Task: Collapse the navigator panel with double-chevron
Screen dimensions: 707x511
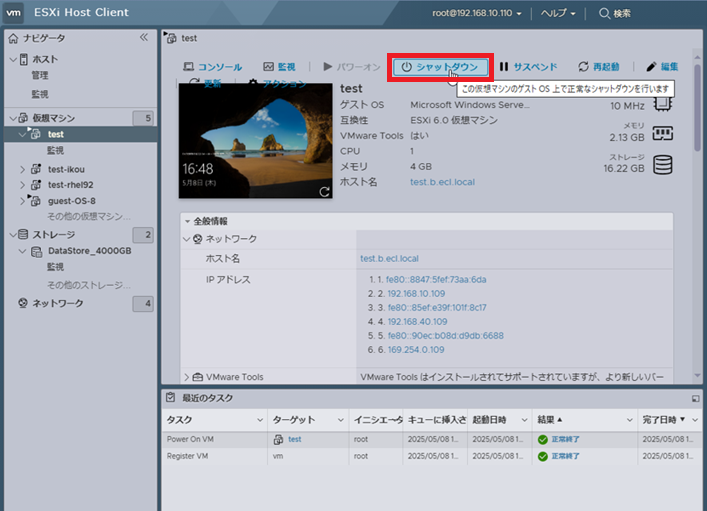Action: coord(143,37)
